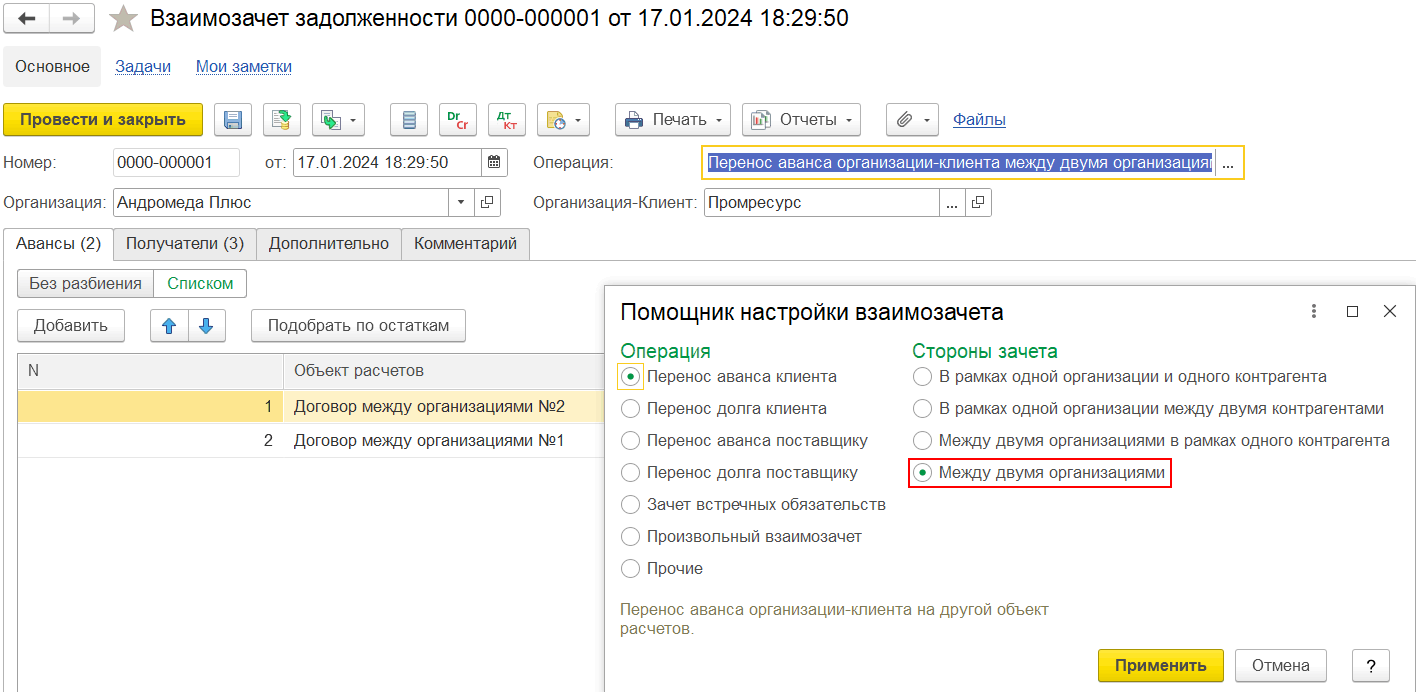Select Зачет встречных обязательств radio button
Viewport: 1416px width, 692px height.
point(630,505)
